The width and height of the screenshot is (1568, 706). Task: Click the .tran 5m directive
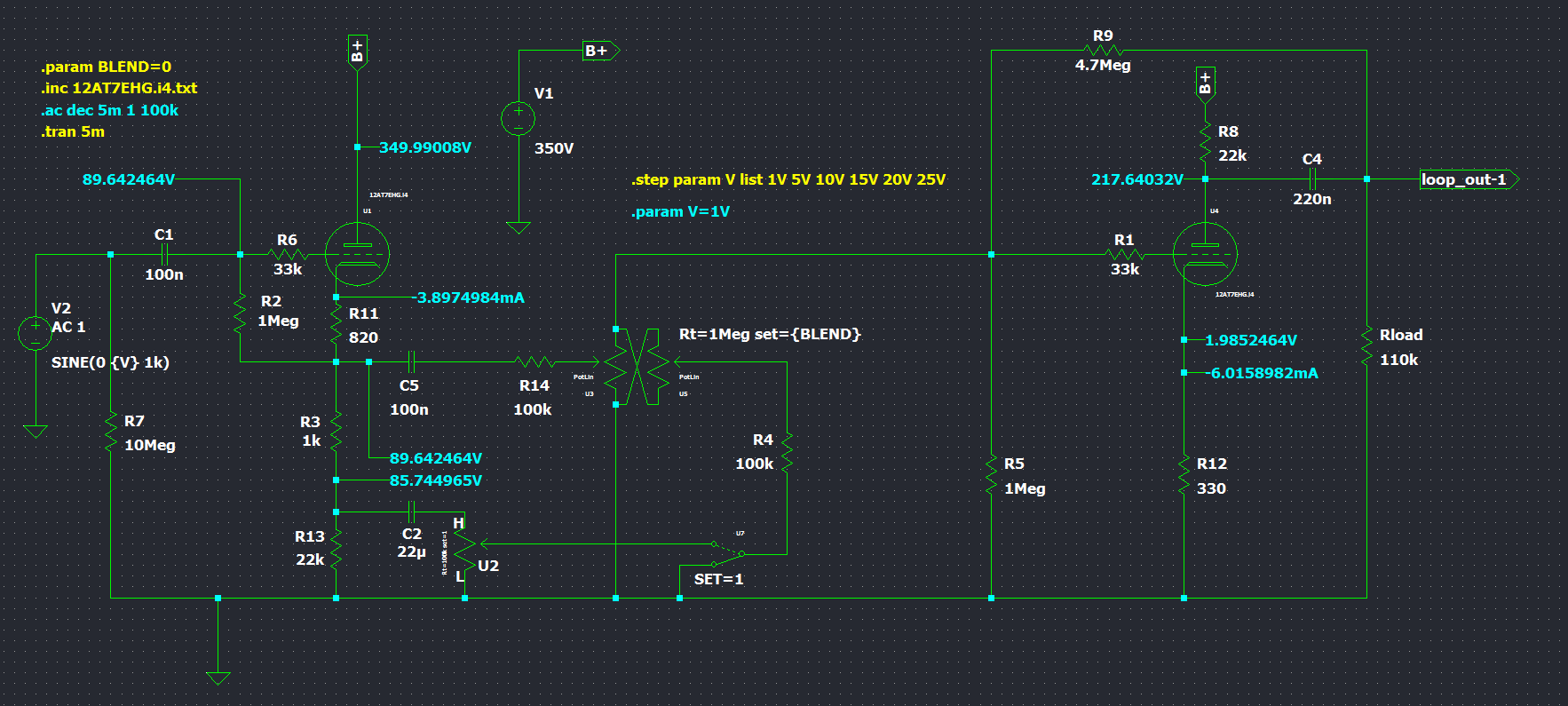(73, 131)
